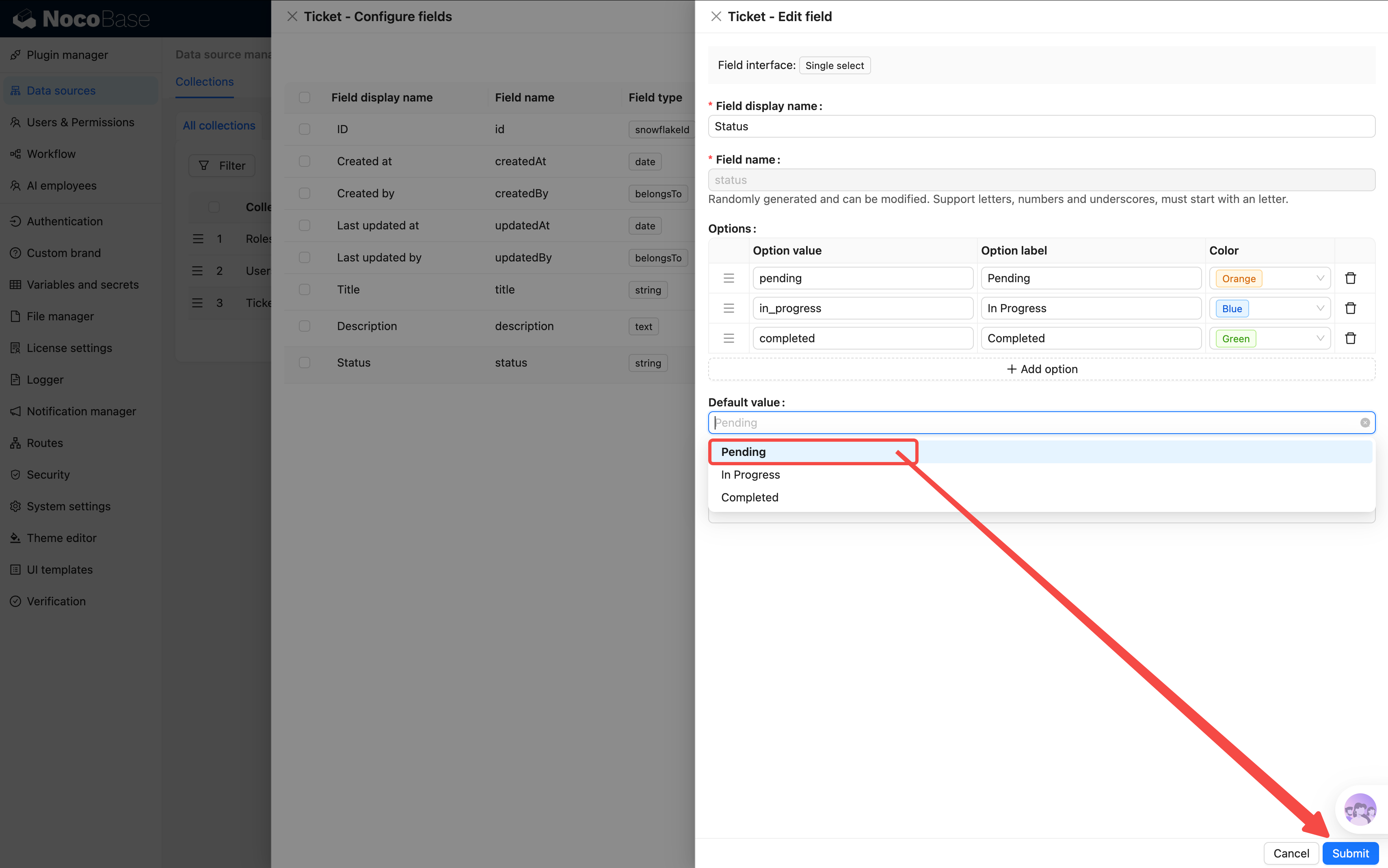Tick the Status field row checkbox

(x=305, y=363)
